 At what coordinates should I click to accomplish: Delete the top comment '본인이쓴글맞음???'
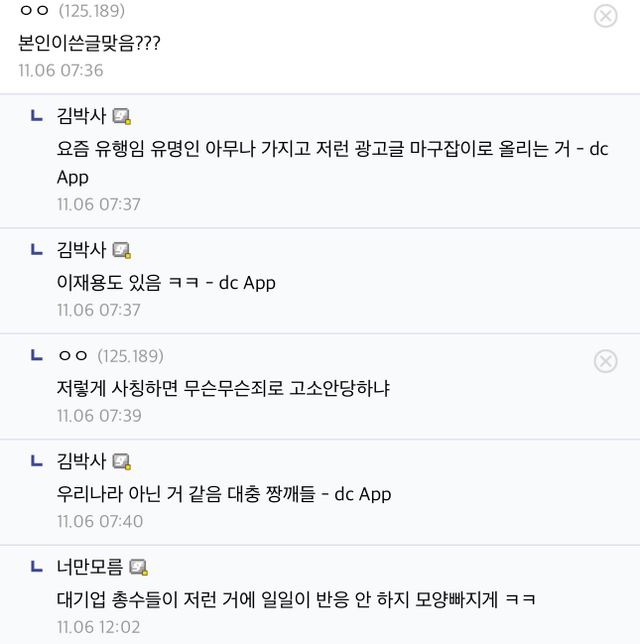tap(605, 16)
